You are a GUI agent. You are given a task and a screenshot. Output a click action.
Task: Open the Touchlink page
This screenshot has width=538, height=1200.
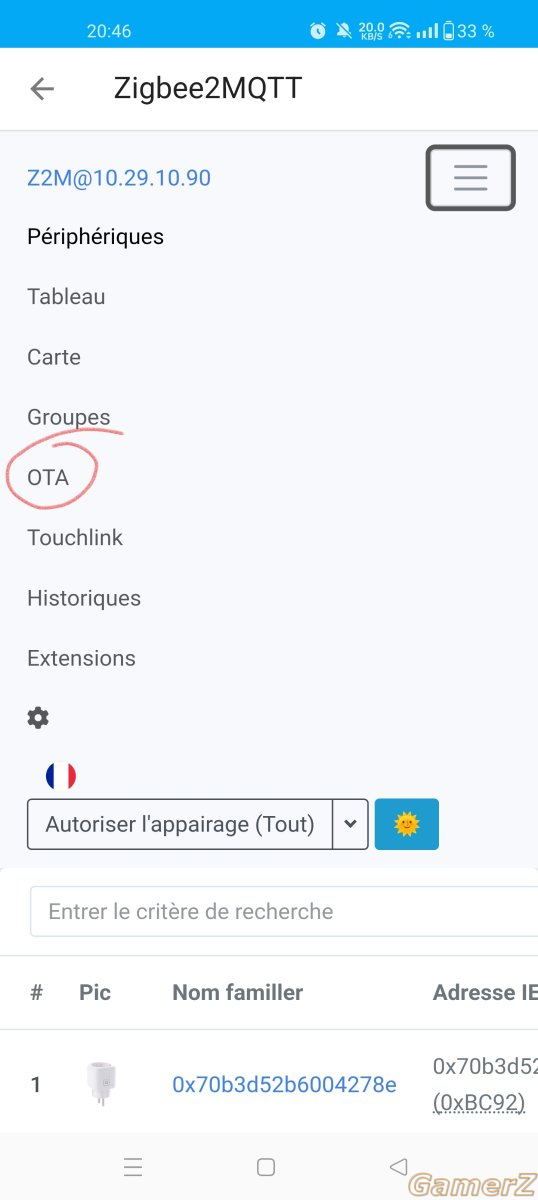[75, 537]
